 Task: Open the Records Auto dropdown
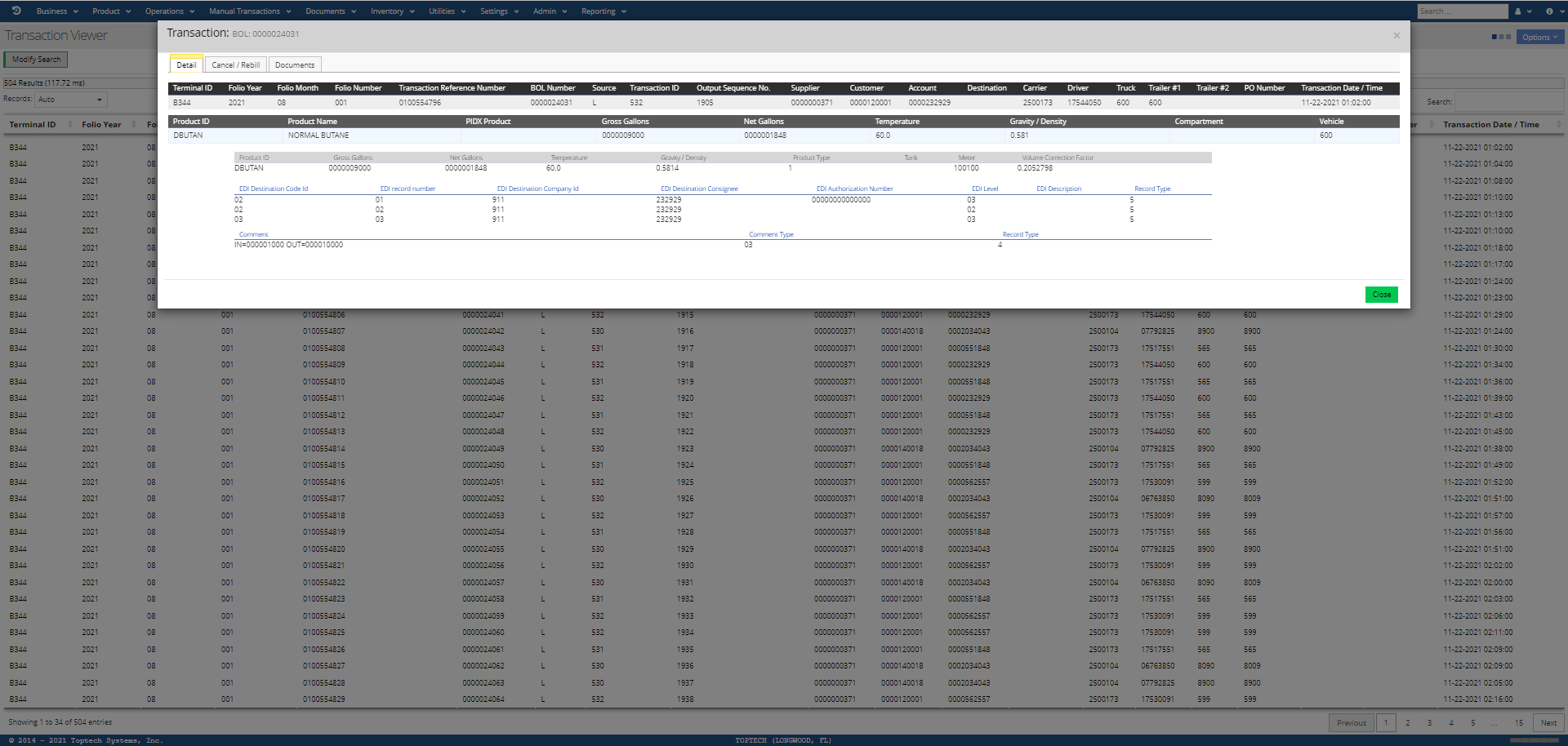(71, 100)
